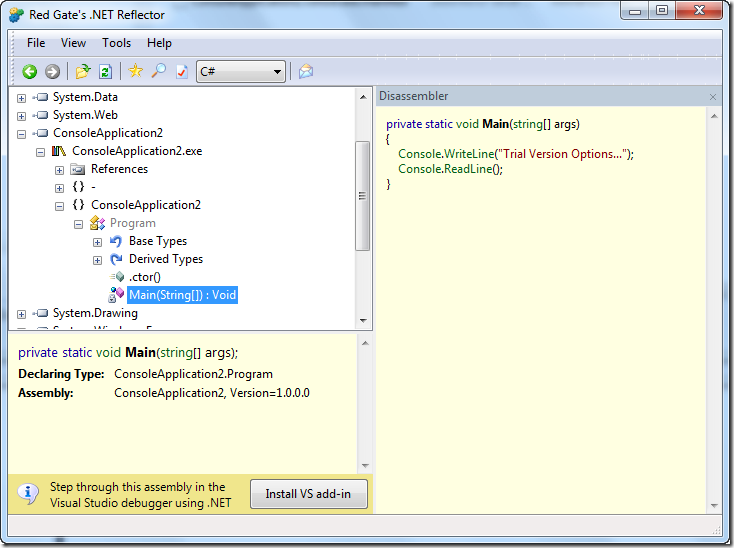Collapse the ConsoleApplication2.exe node

tap(40, 152)
